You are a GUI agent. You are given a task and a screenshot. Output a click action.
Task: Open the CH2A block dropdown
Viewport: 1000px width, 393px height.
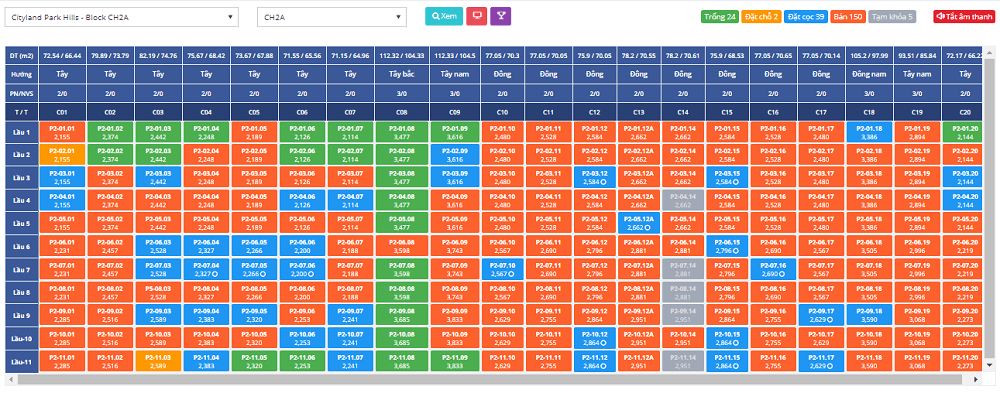332,17
